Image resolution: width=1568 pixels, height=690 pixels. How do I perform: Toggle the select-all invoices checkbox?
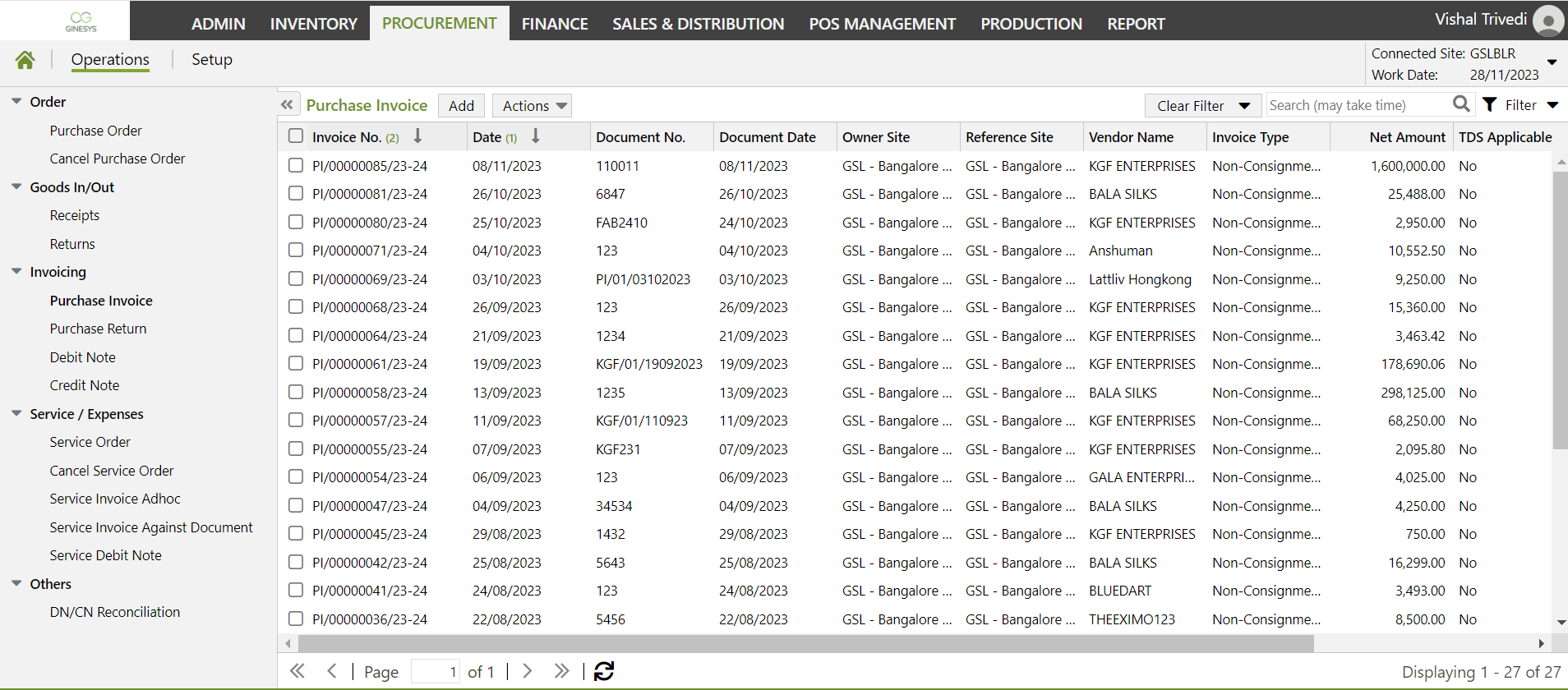tap(296, 136)
